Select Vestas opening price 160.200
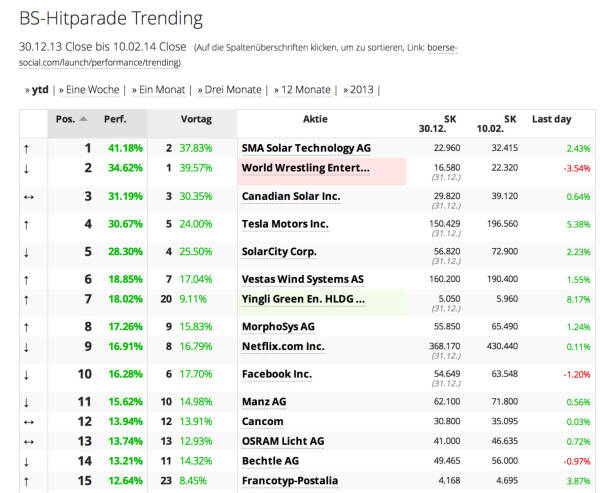The width and height of the screenshot is (600, 493). [x=445, y=279]
